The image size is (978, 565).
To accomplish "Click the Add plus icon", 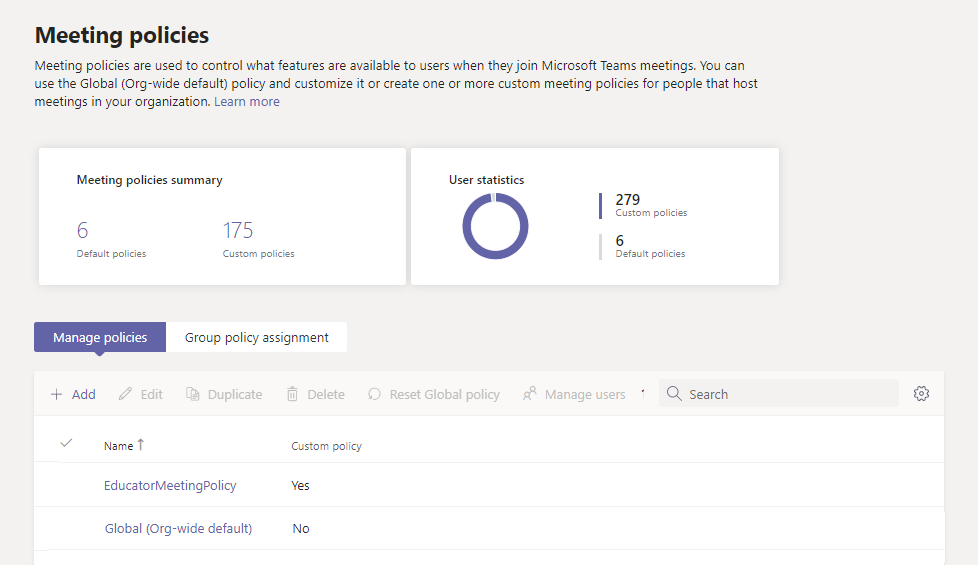I will 56,395.
